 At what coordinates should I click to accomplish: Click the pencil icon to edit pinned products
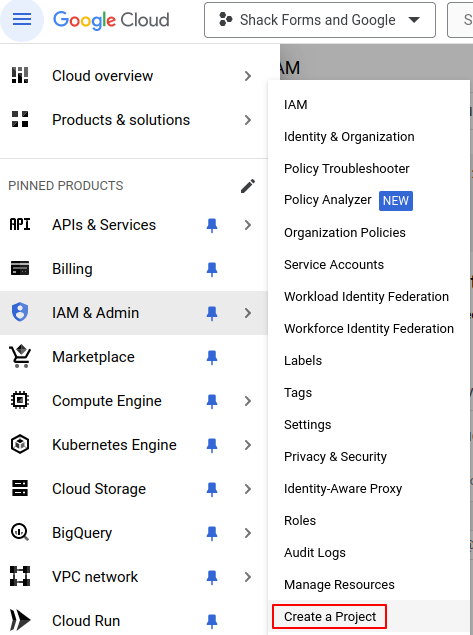[x=248, y=186]
